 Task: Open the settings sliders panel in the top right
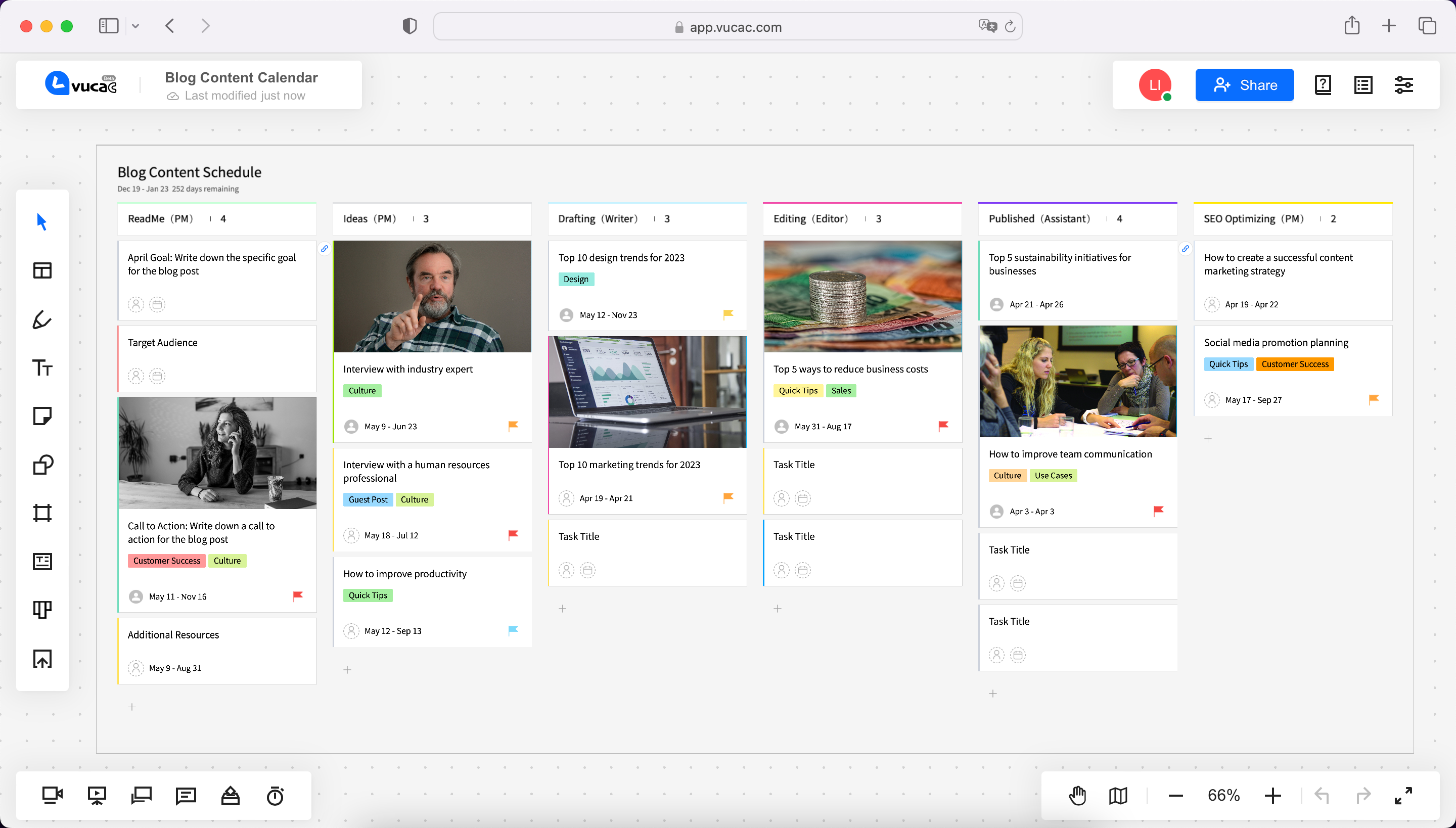click(x=1403, y=85)
